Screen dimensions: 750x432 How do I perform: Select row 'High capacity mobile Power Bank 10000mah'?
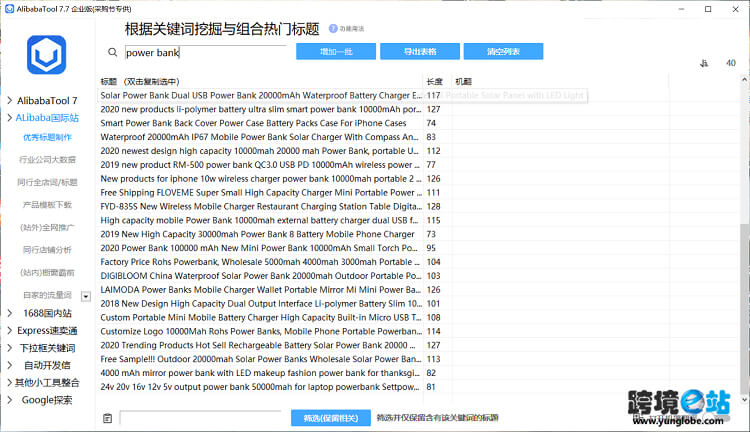click(261, 220)
